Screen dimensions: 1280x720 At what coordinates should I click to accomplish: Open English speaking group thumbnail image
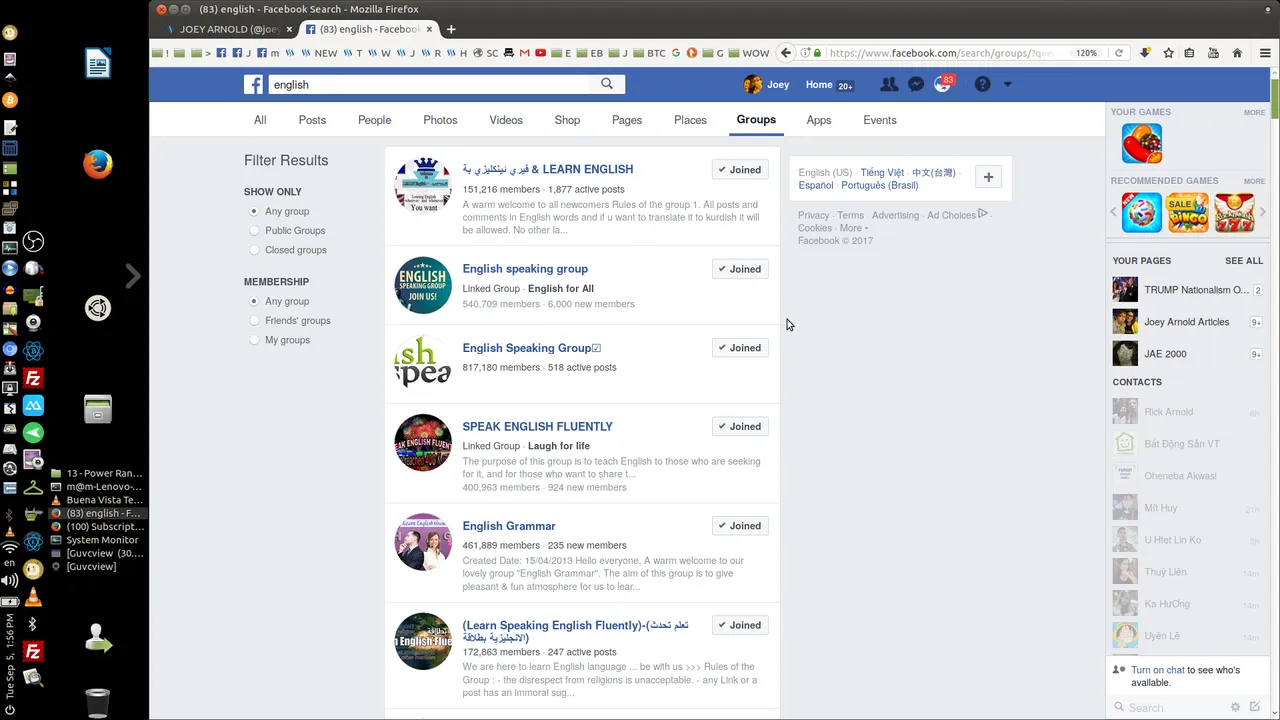423,285
